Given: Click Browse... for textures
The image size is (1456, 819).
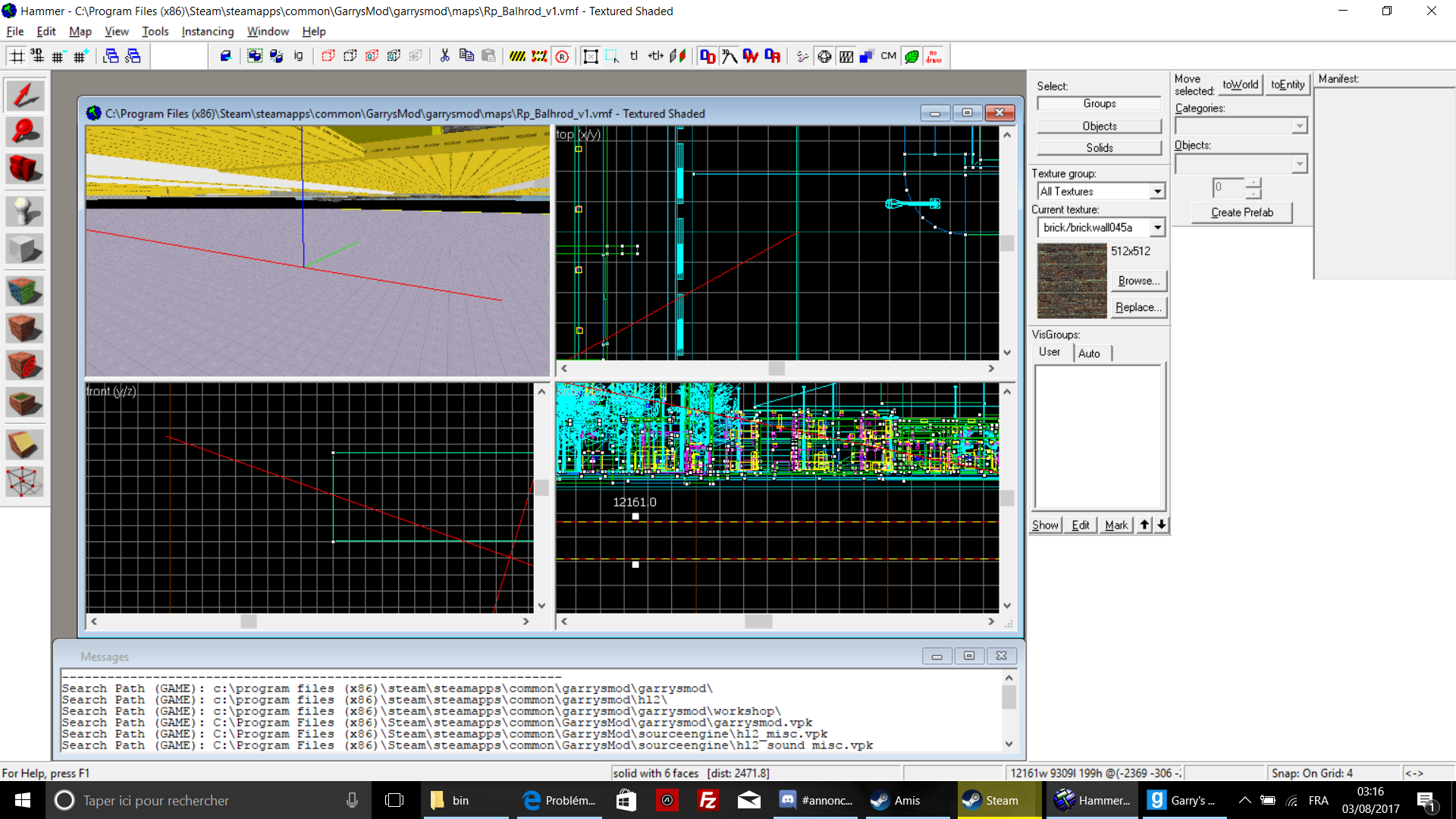Looking at the screenshot, I should pyautogui.click(x=1138, y=281).
